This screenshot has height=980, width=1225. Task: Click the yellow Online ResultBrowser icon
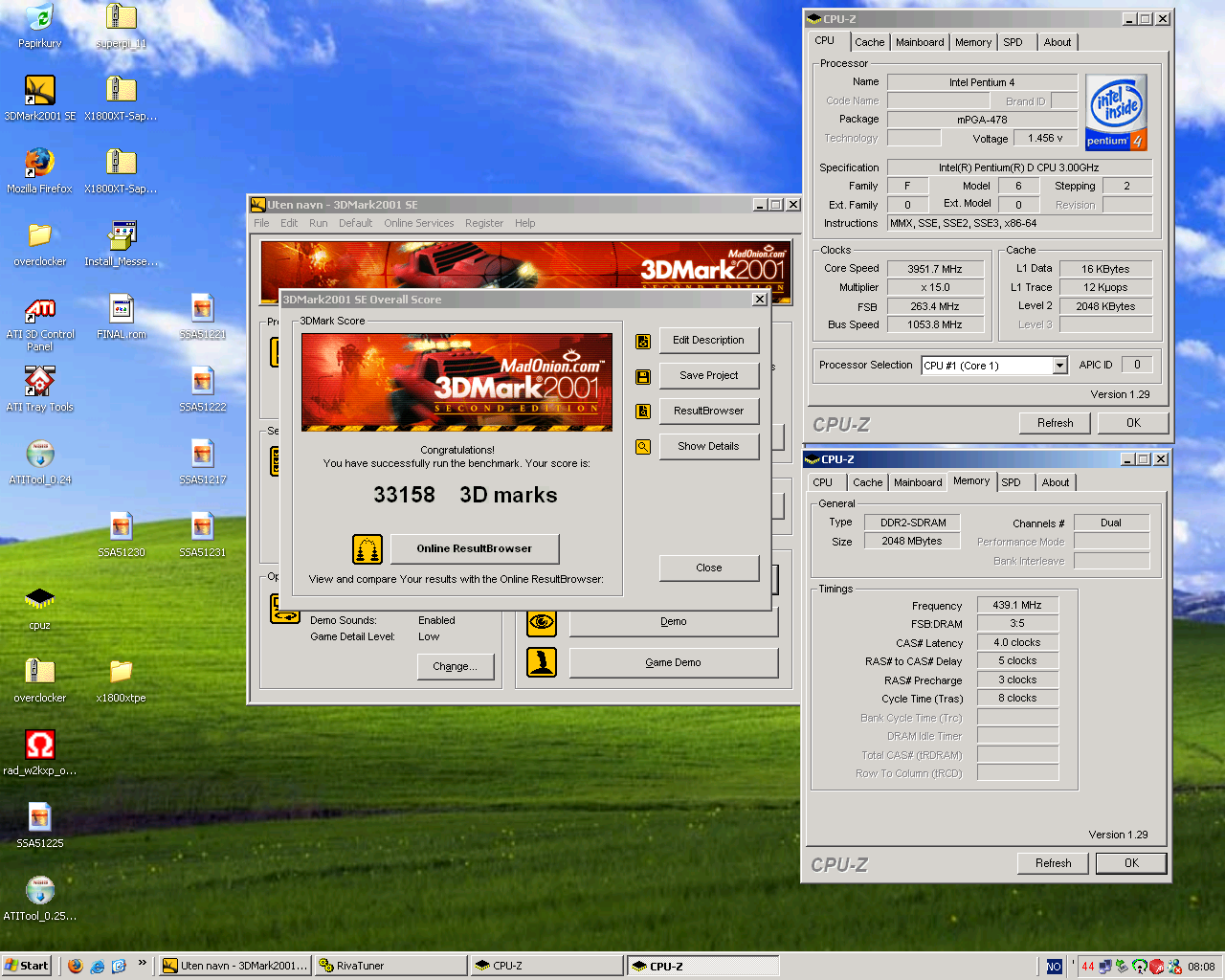(x=367, y=549)
